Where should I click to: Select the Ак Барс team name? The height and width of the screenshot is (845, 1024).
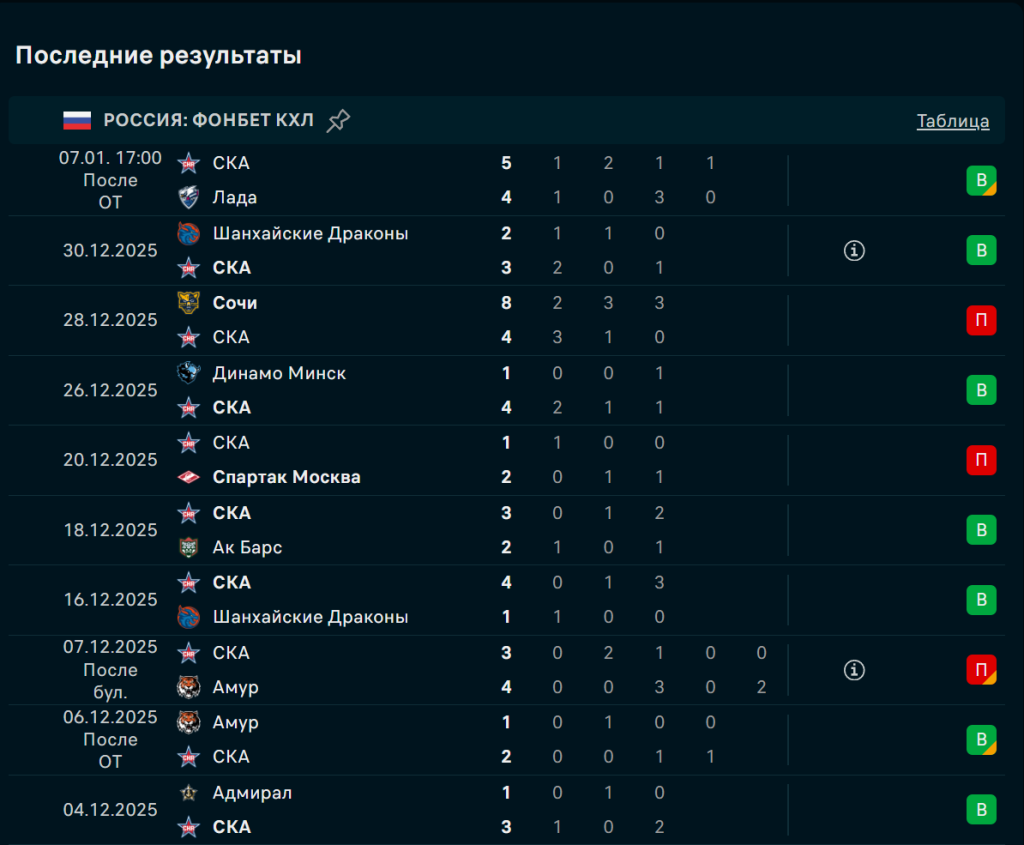pyautogui.click(x=247, y=548)
